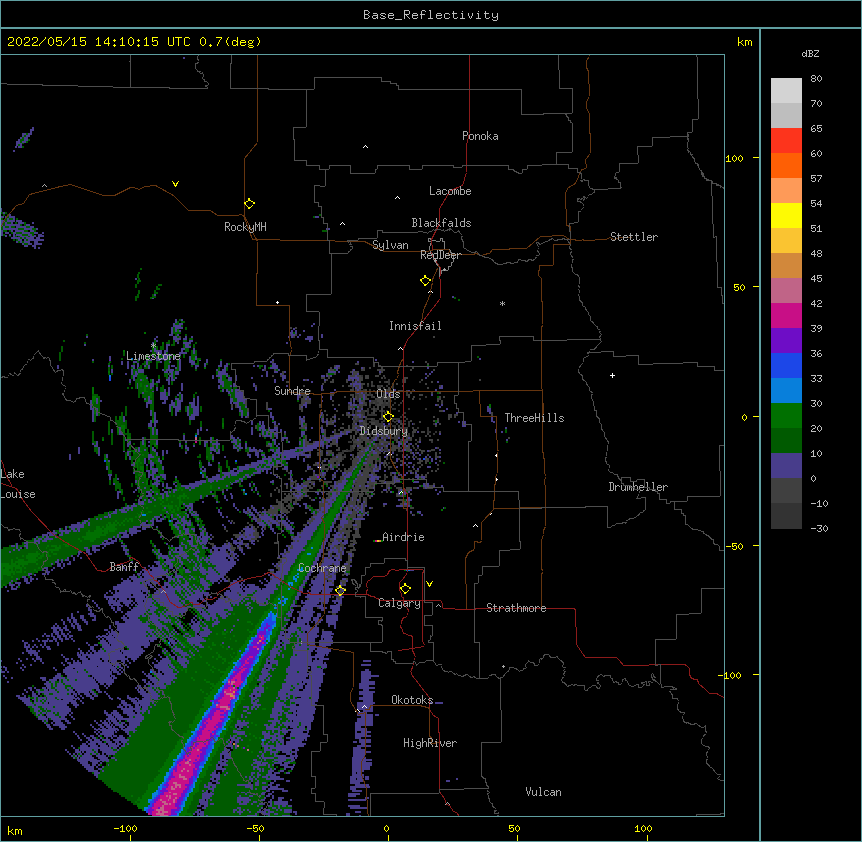Click the light gray 80 dBZ legend swatch
Screen dimensions: 862x842
(x=786, y=91)
